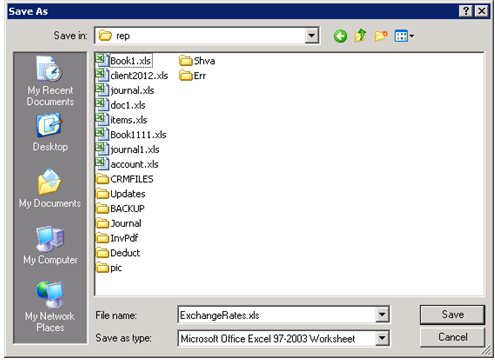495x360 pixels.
Task: Expand the File name dropdown arrow
Action: coord(382,314)
